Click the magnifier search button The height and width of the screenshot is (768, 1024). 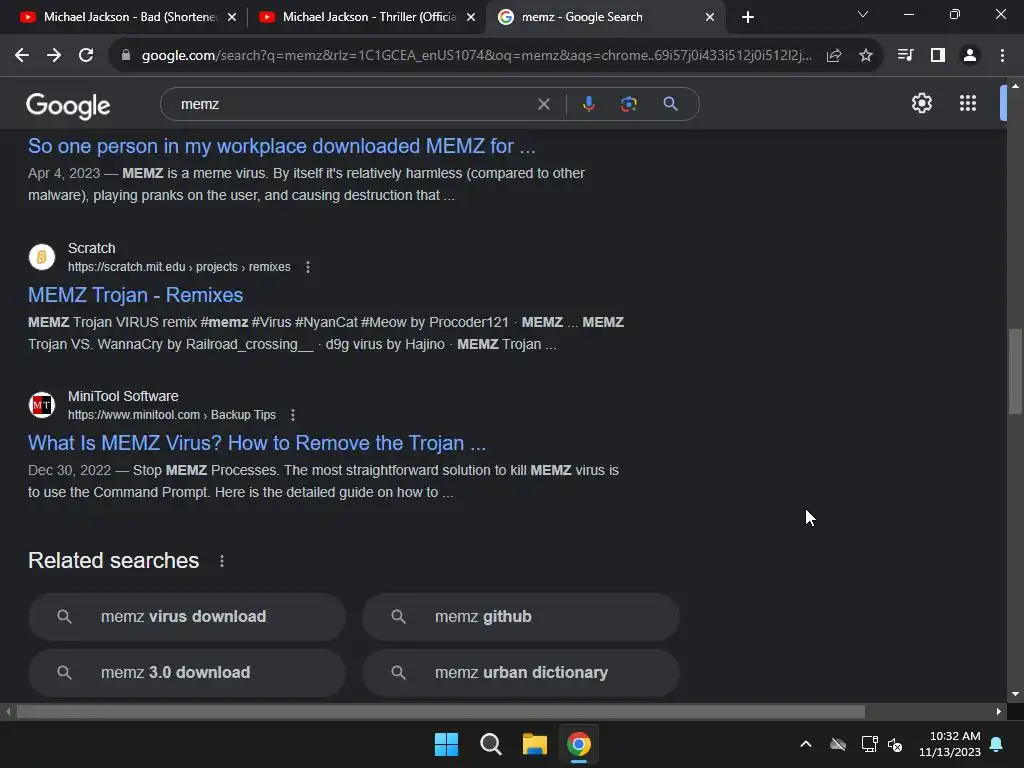(x=670, y=104)
